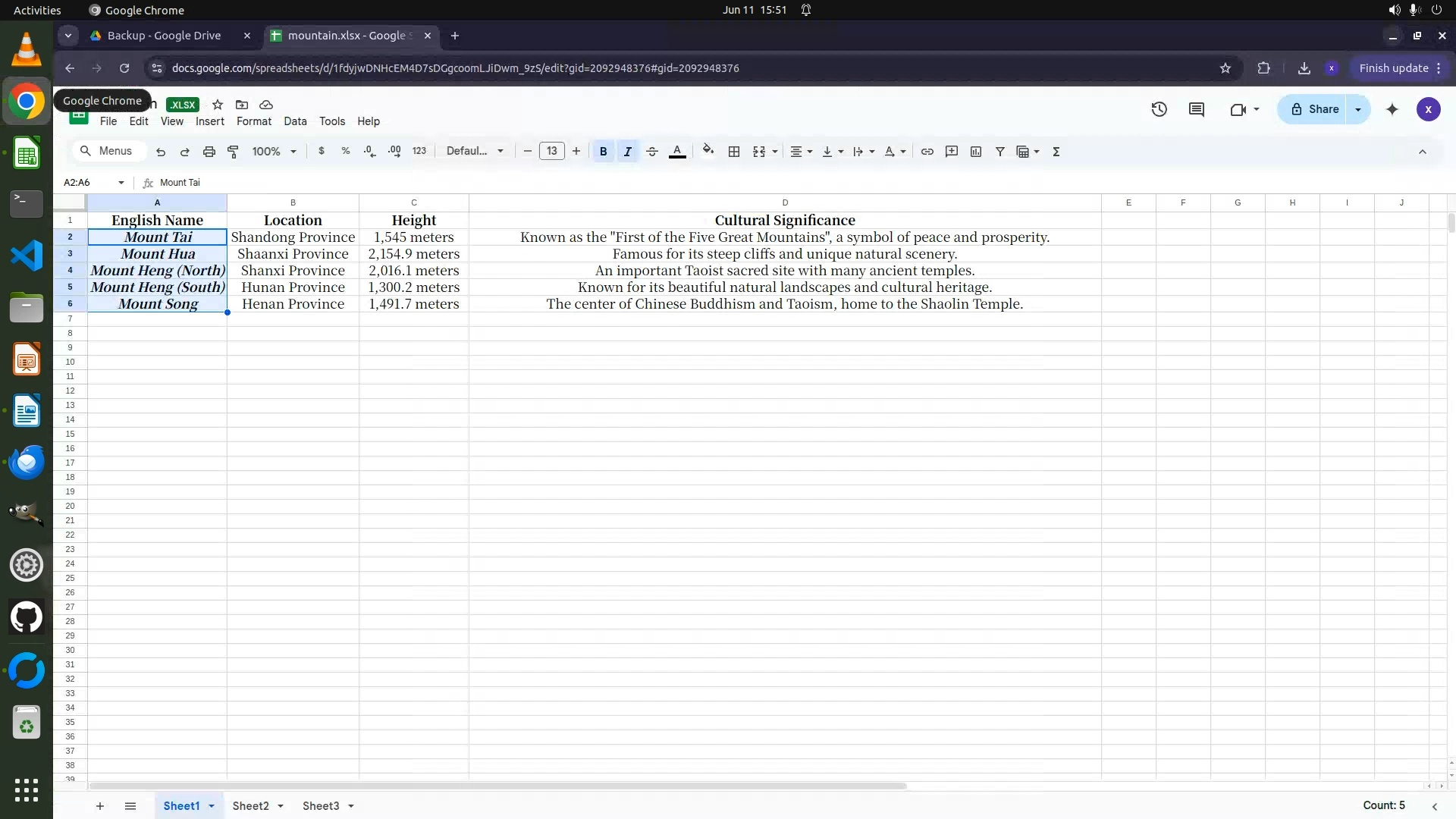Toggle italic formatting button

coord(627,152)
